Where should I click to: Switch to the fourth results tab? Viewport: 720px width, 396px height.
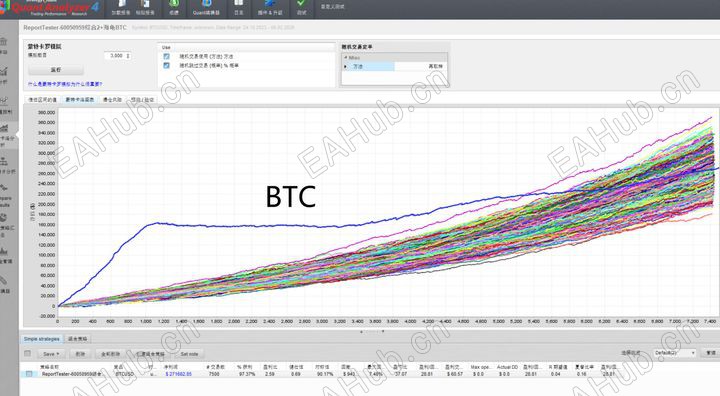(x=142, y=100)
